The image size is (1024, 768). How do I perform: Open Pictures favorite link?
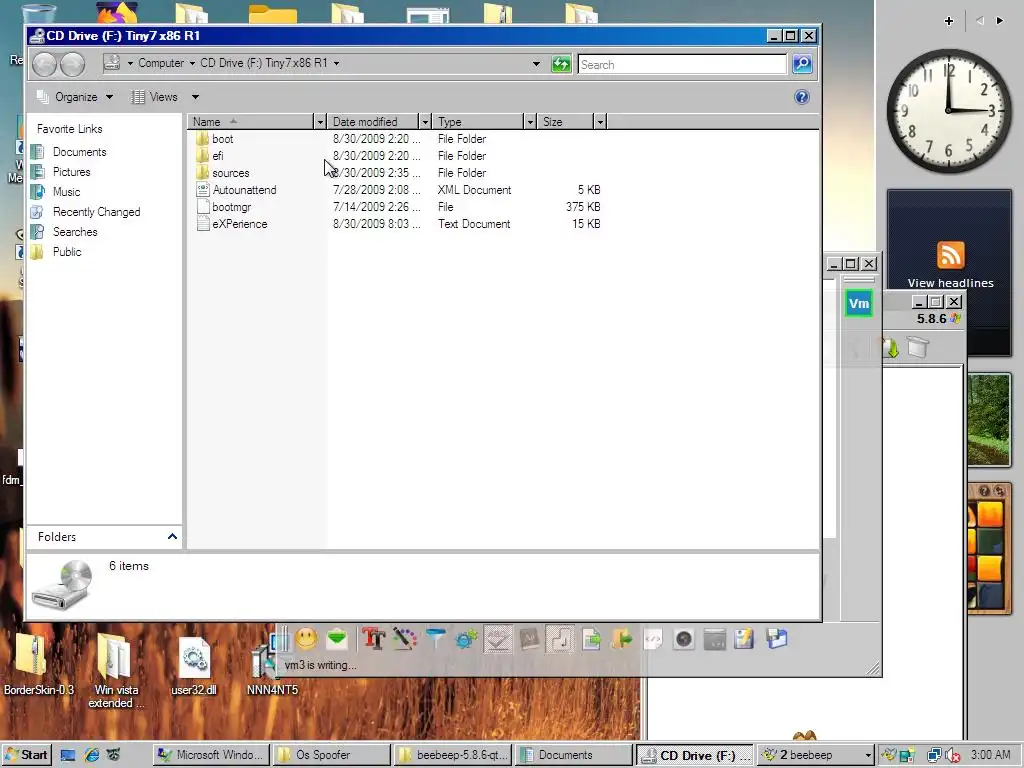[x=71, y=172]
